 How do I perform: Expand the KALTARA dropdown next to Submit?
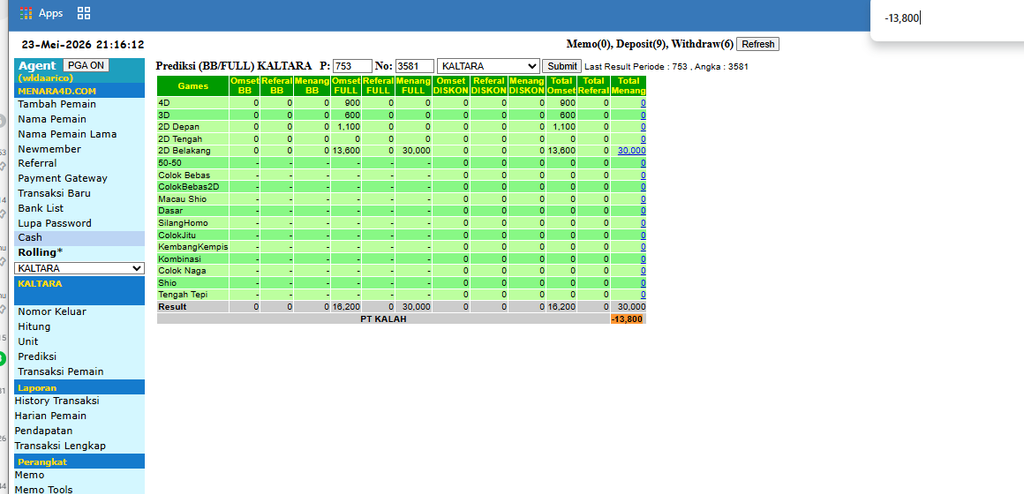pyautogui.click(x=488, y=66)
